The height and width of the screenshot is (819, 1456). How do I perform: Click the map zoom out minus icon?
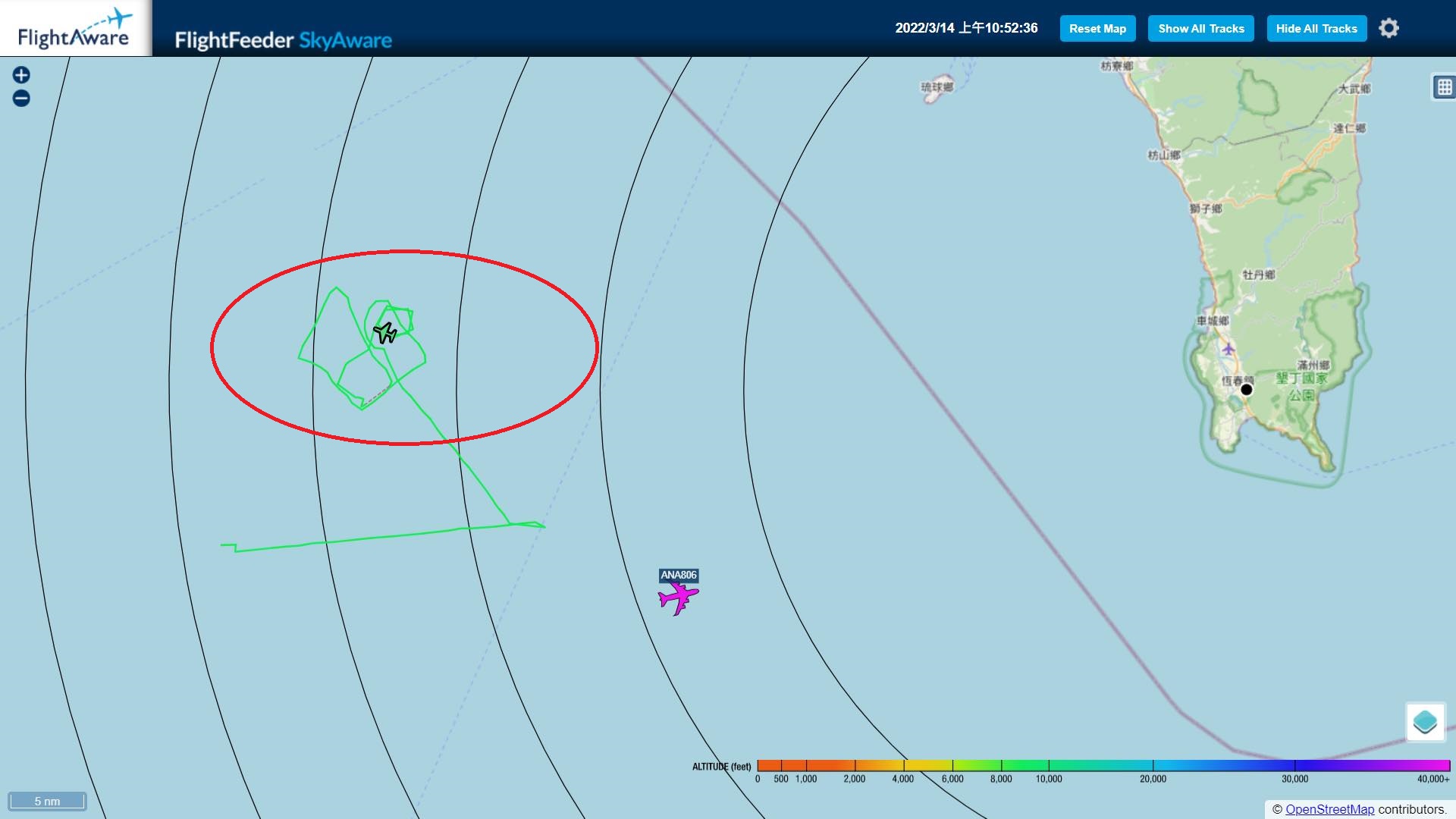coord(21,99)
